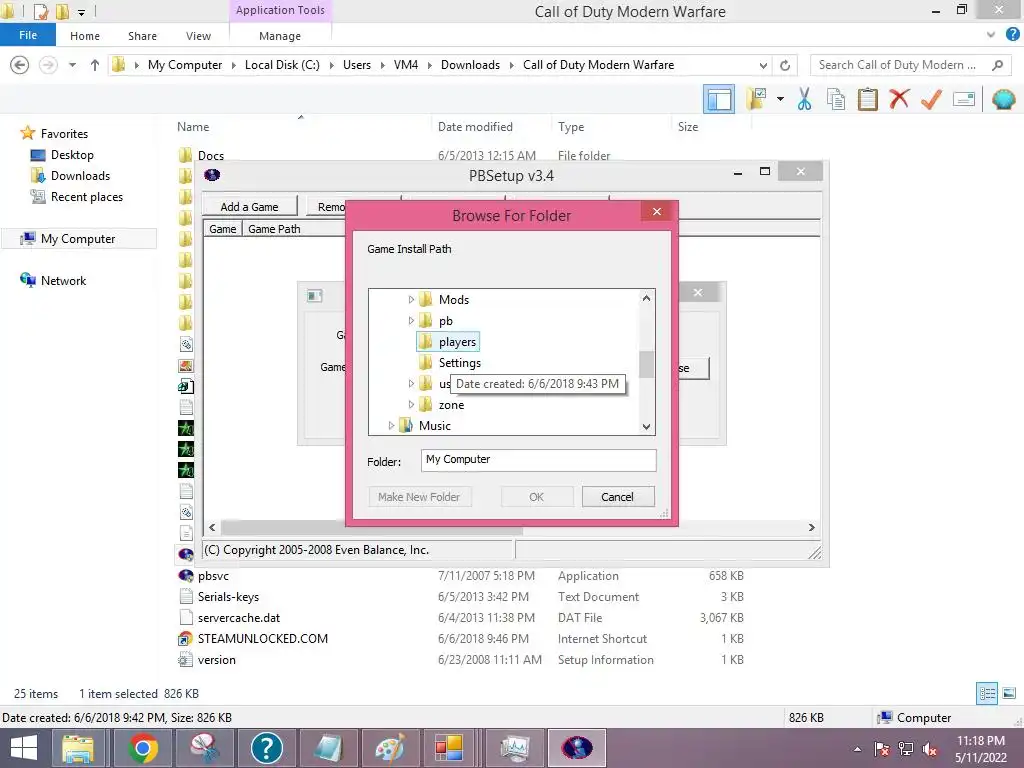
Task: Click the folder tree scrollbar thumb
Action: pyautogui.click(x=647, y=364)
